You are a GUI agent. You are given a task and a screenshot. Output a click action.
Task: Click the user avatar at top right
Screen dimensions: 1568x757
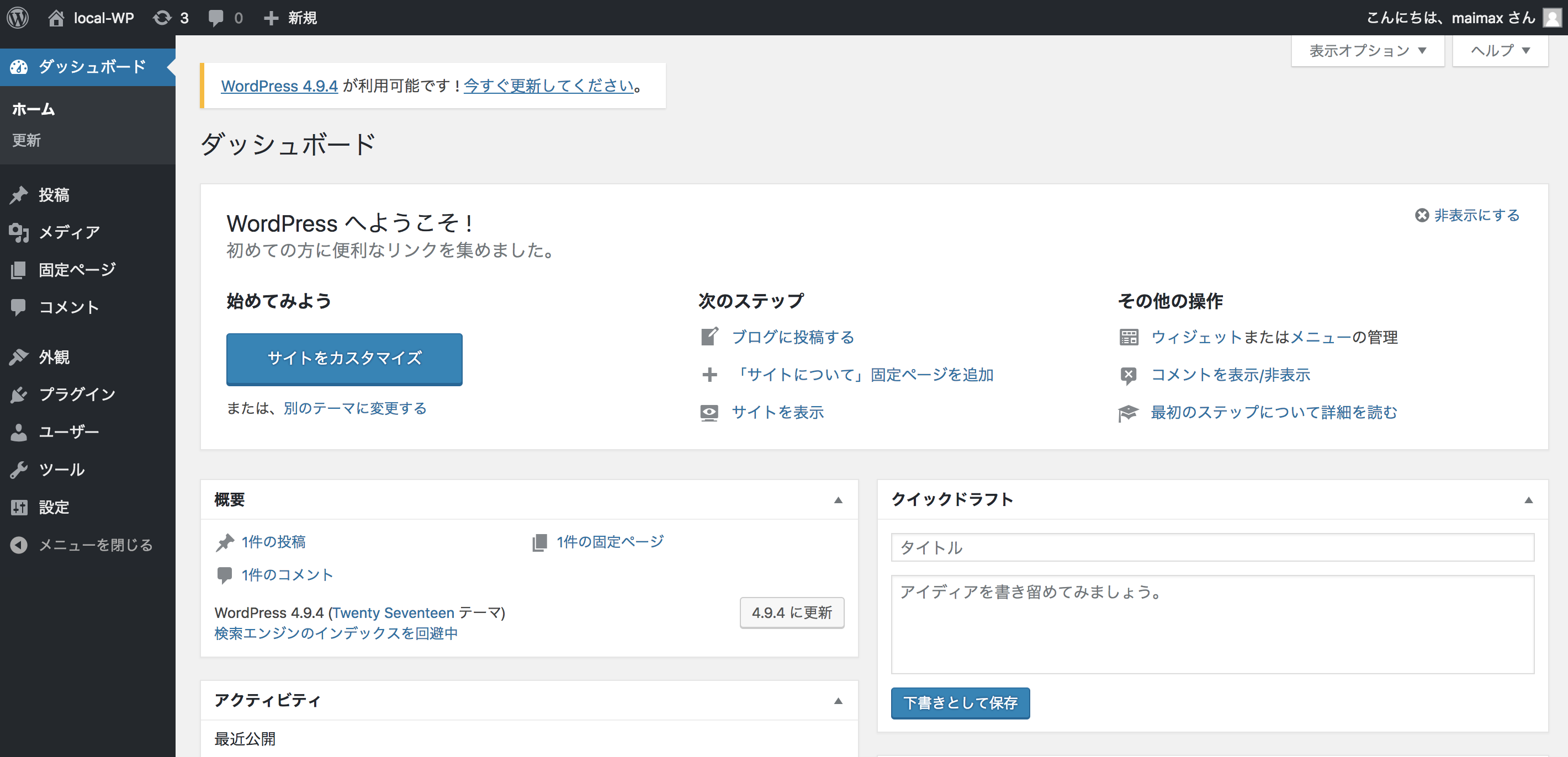coord(1551,18)
